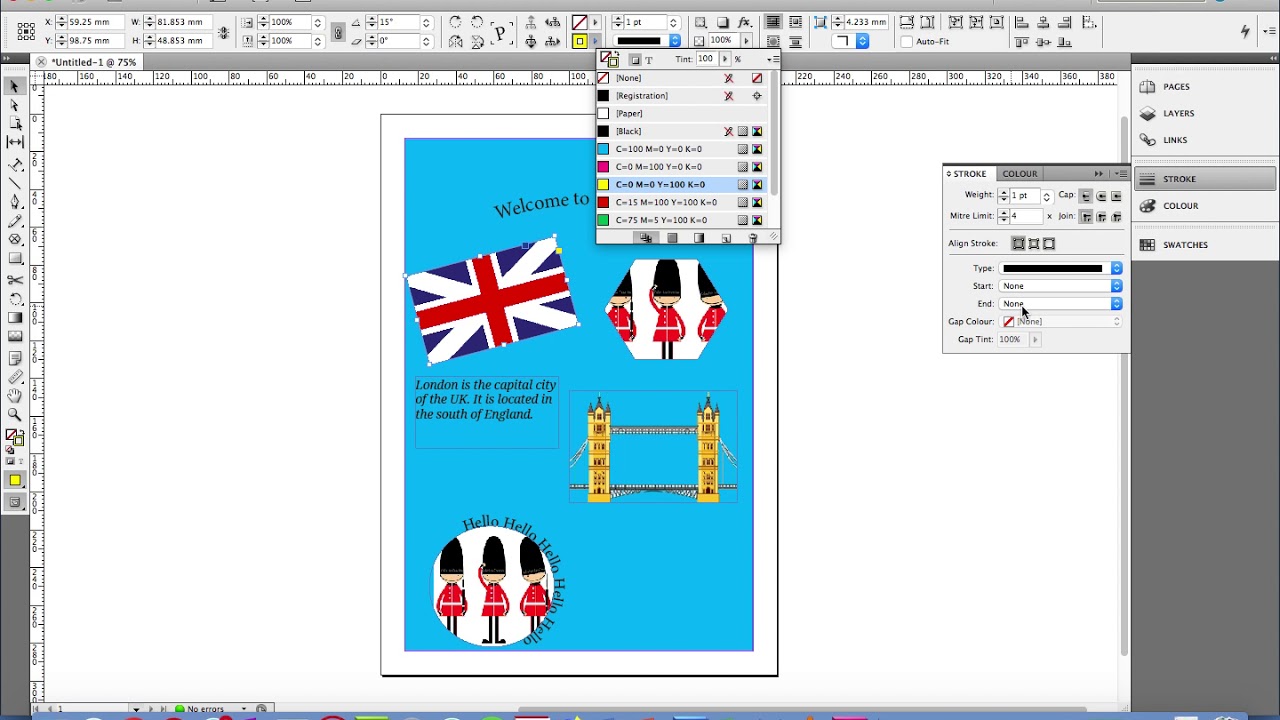The height and width of the screenshot is (720, 1280).
Task: Select the reference point grid
Action: pyautogui.click(x=26, y=31)
